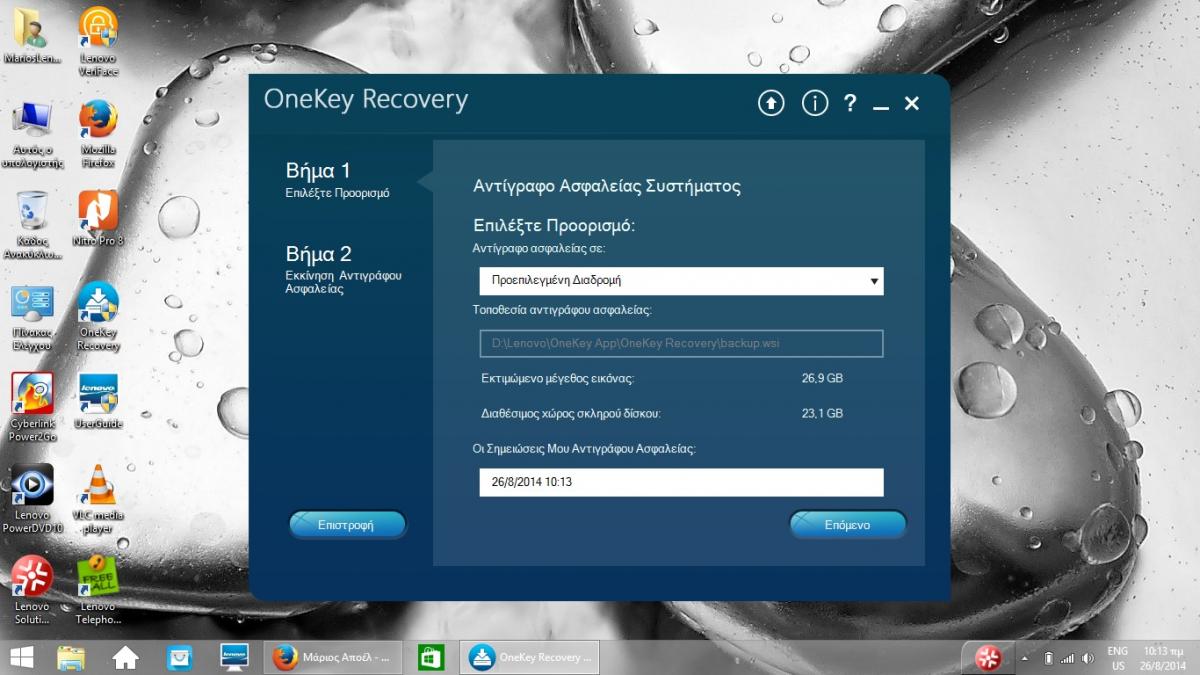The height and width of the screenshot is (675, 1200).
Task: Open the OneKey Recovery desktop shortcut
Action: pyautogui.click(x=98, y=317)
